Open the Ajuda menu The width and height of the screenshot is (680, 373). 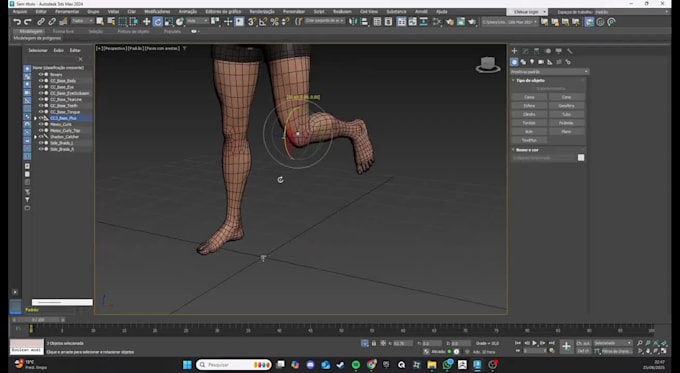tap(441, 12)
